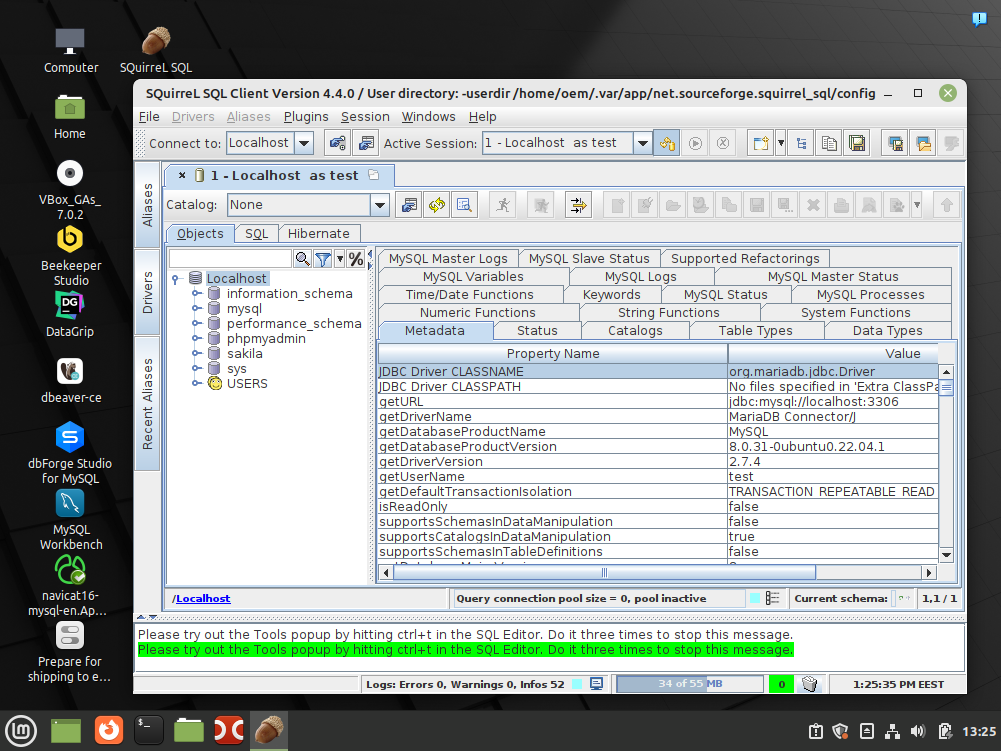Expand the information_schema node
The image size is (1001, 751).
pyautogui.click(x=196, y=294)
